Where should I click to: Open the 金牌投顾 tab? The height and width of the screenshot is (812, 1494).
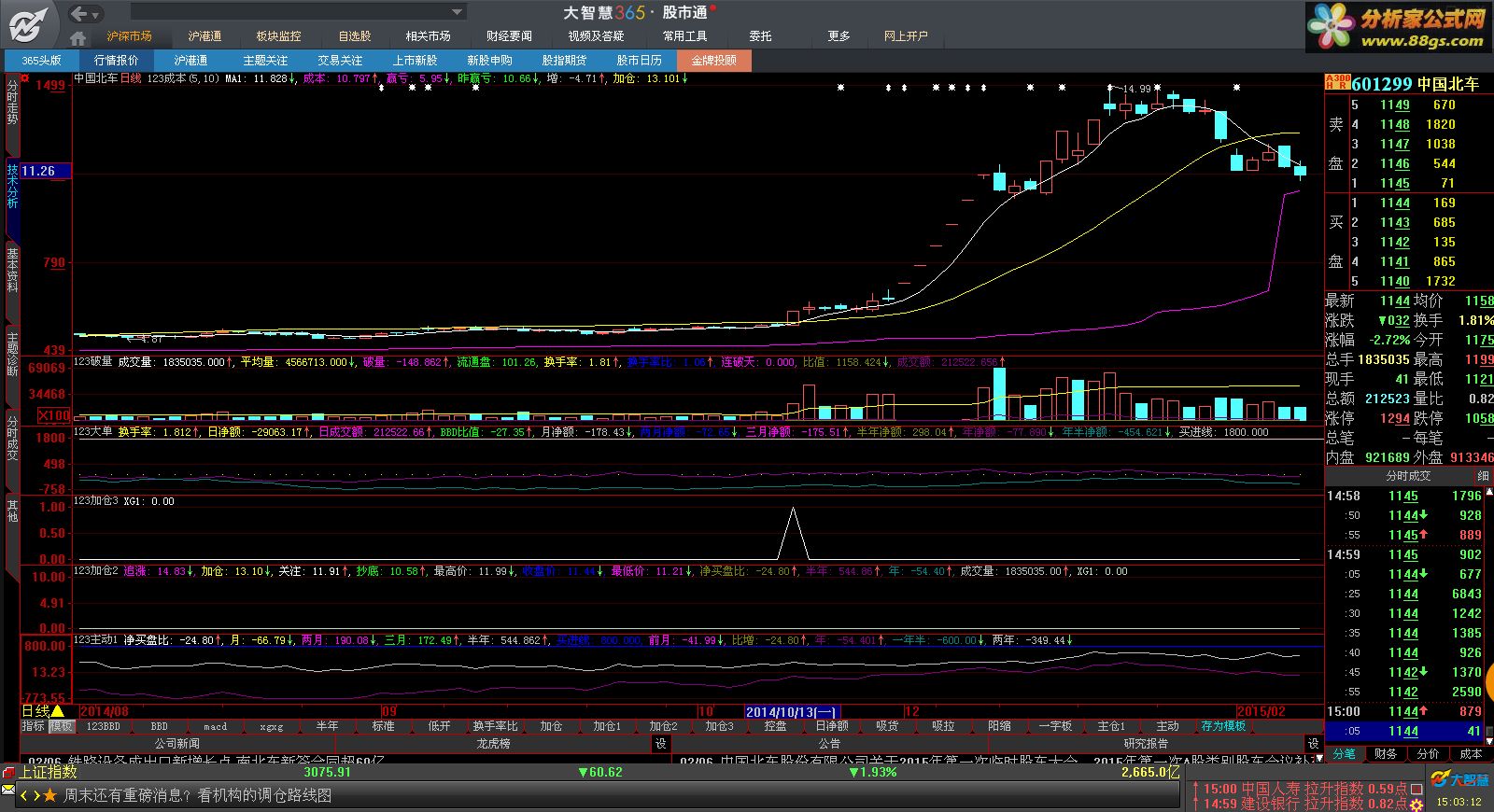pyautogui.click(x=713, y=61)
